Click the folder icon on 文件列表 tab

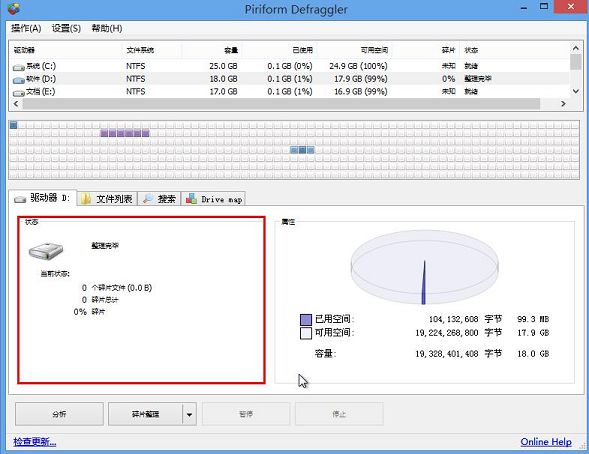click(86, 199)
